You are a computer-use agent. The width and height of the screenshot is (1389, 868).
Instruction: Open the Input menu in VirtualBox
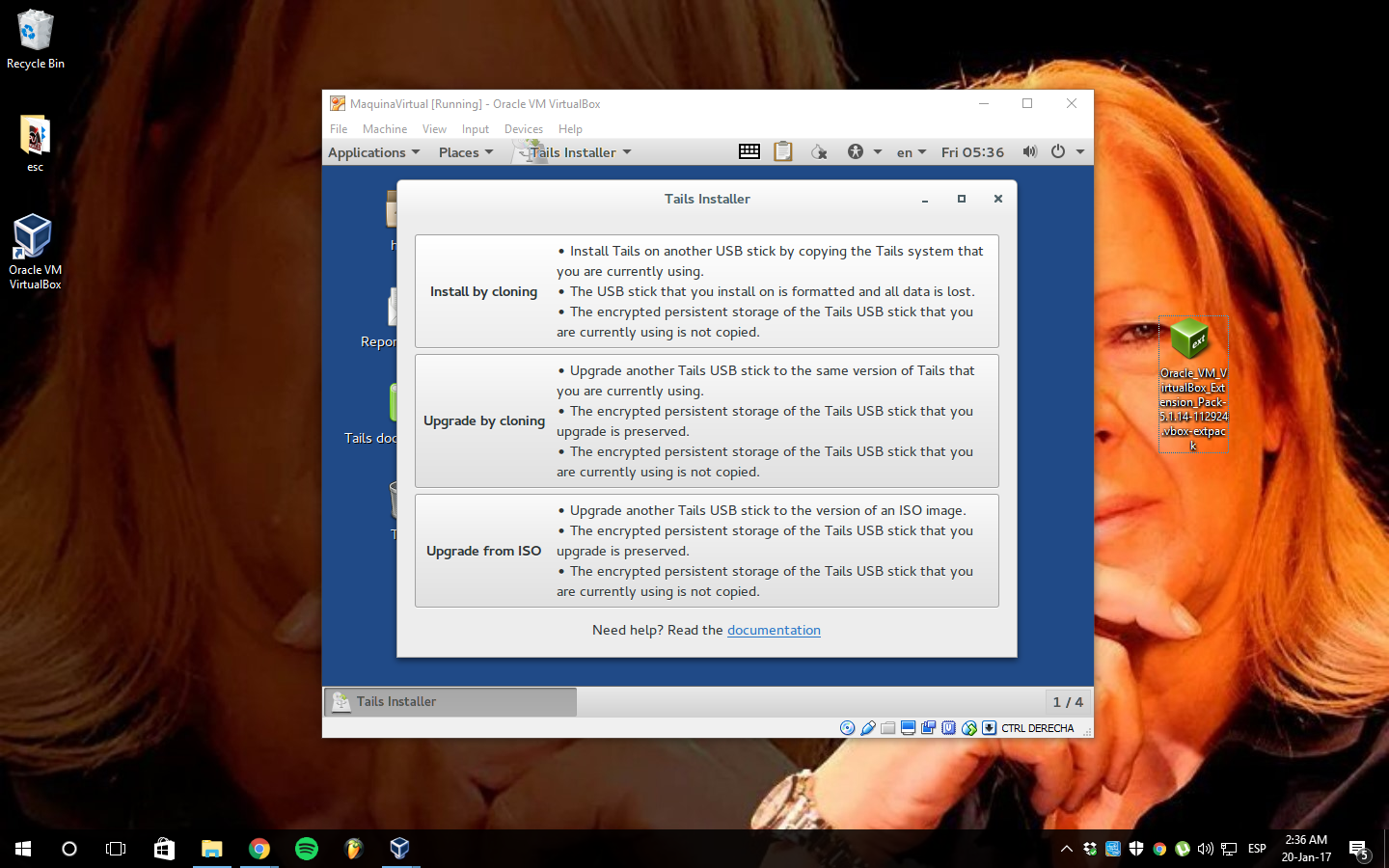coord(476,129)
